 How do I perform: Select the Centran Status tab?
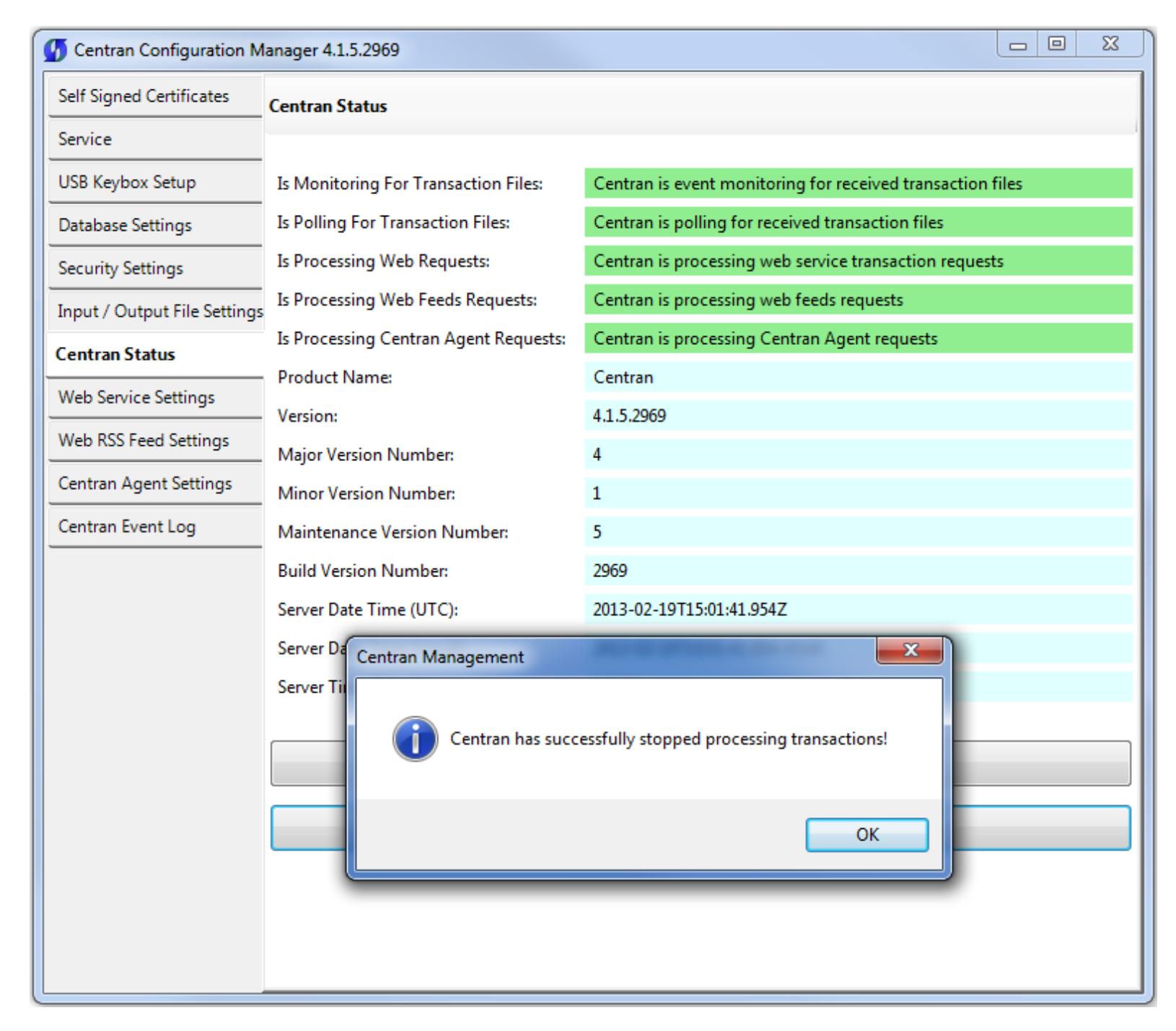(154, 355)
